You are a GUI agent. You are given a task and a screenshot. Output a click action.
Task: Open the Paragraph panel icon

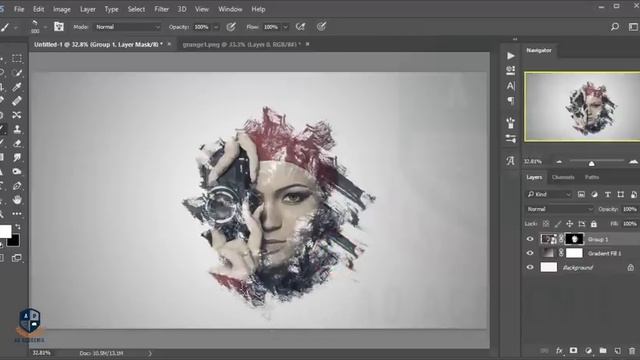511,100
